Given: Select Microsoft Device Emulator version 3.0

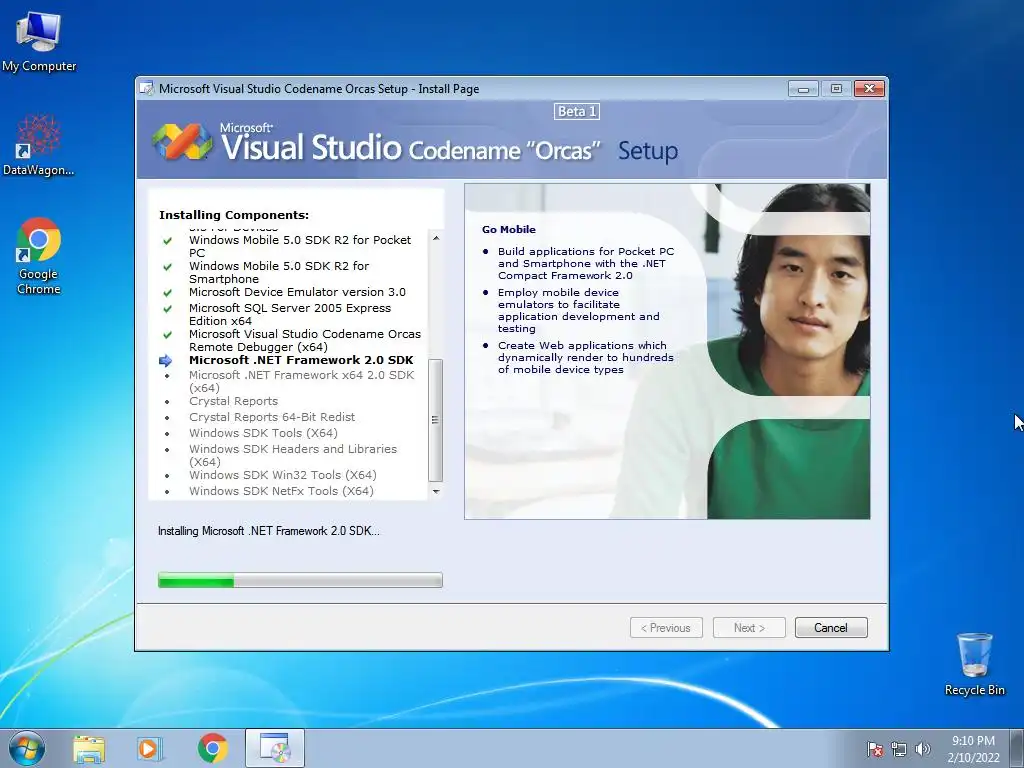Looking at the screenshot, I should tap(297, 292).
